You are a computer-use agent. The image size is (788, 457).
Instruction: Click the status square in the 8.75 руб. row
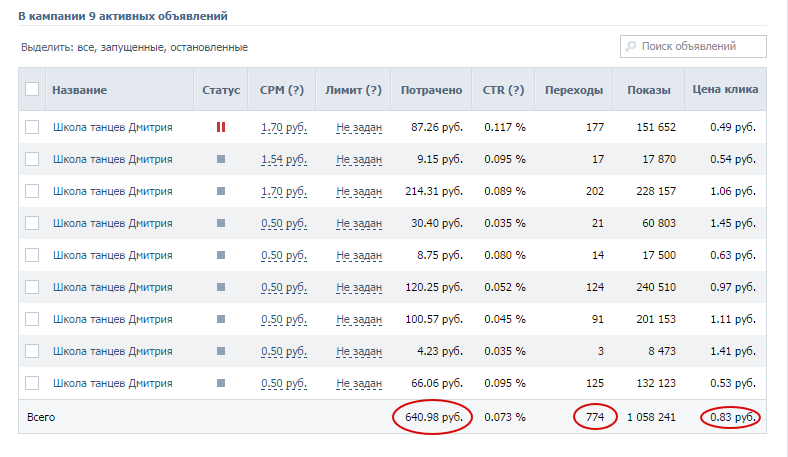(x=221, y=255)
